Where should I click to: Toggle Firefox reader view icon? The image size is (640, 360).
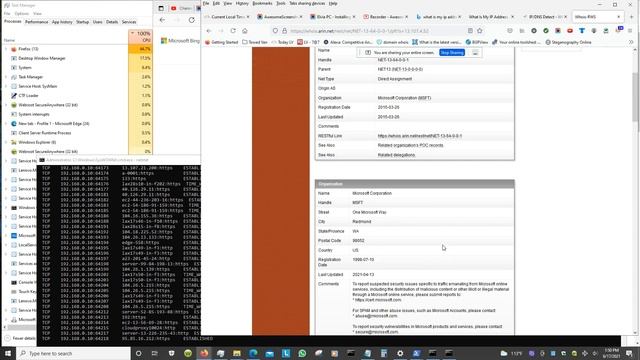(x=470, y=31)
